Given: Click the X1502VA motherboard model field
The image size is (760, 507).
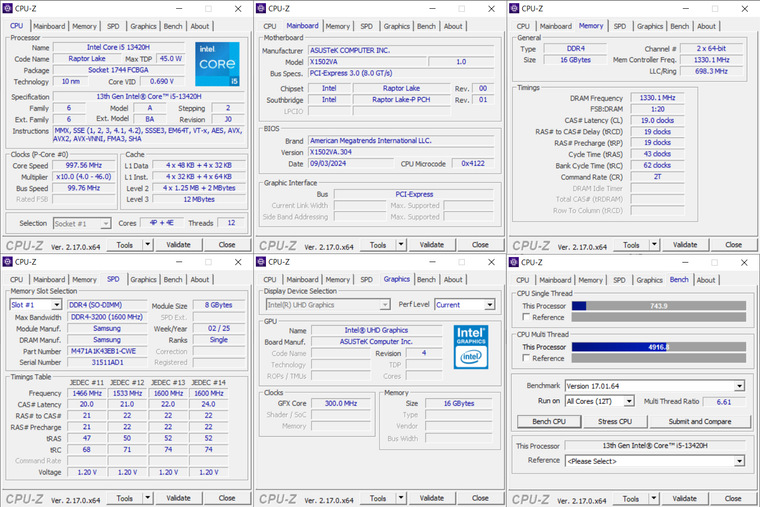Looking at the screenshot, I should [367, 62].
